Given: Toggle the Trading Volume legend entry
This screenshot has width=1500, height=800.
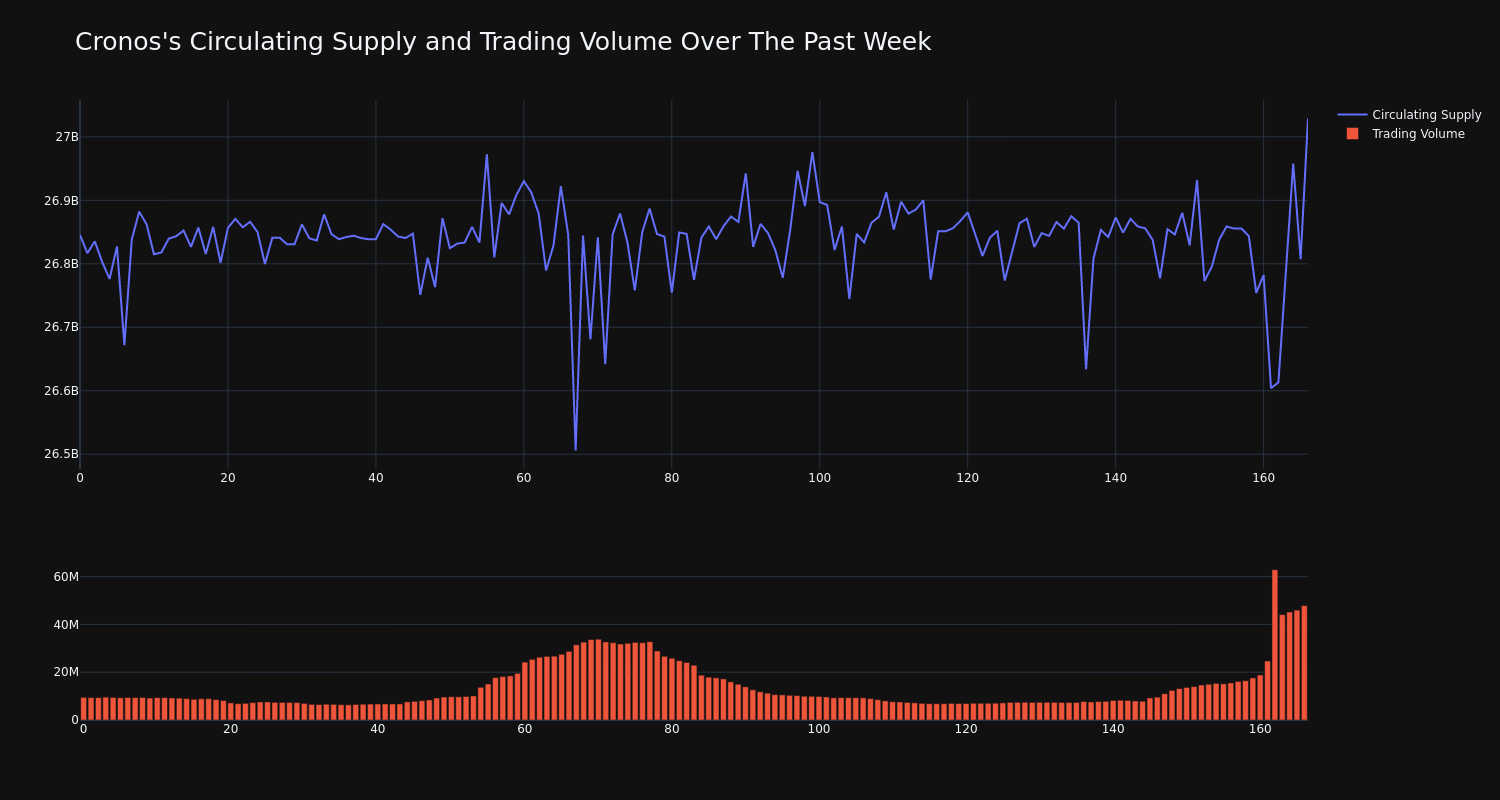Looking at the screenshot, I should 1405,134.
